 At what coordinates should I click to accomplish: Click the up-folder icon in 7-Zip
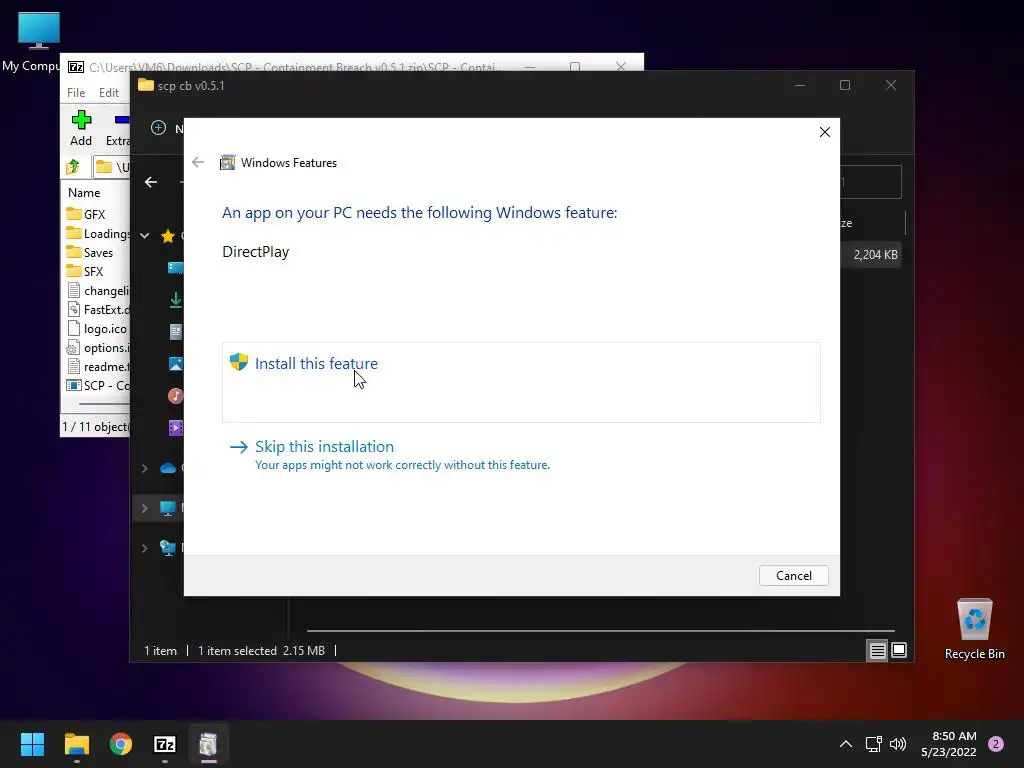[73, 167]
